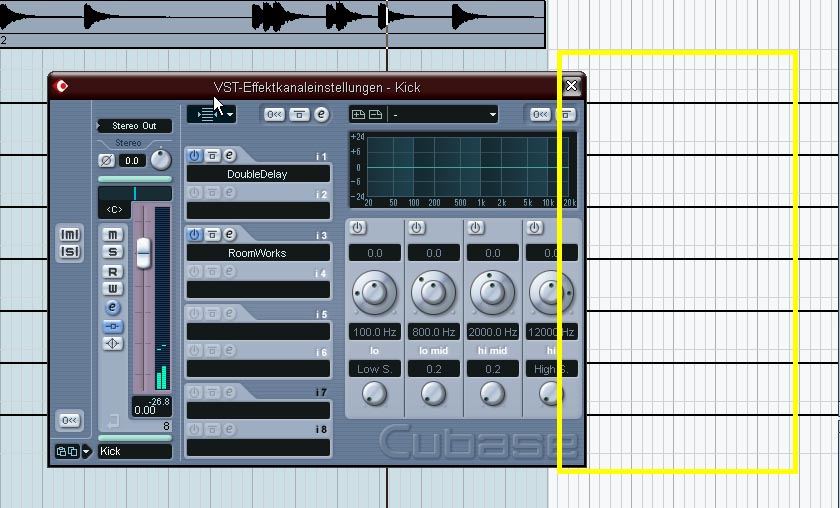Click the lo mid band gain/frequency knob

click(x=433, y=292)
